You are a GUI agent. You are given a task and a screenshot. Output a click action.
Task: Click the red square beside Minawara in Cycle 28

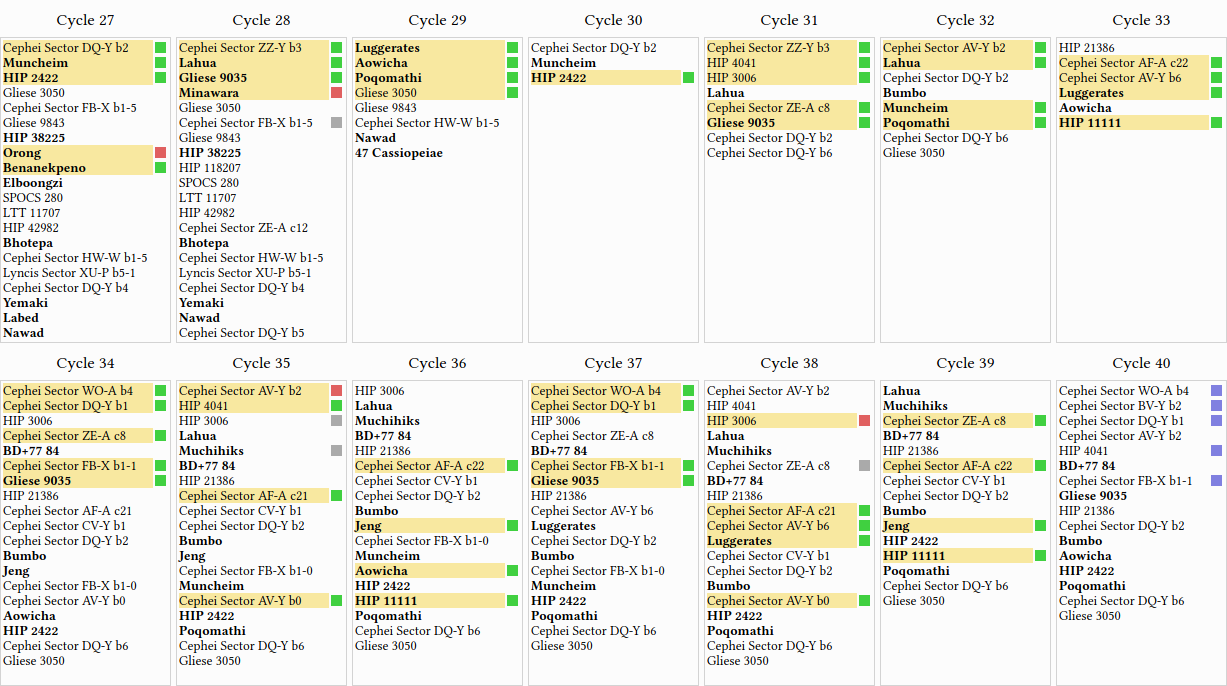(336, 93)
